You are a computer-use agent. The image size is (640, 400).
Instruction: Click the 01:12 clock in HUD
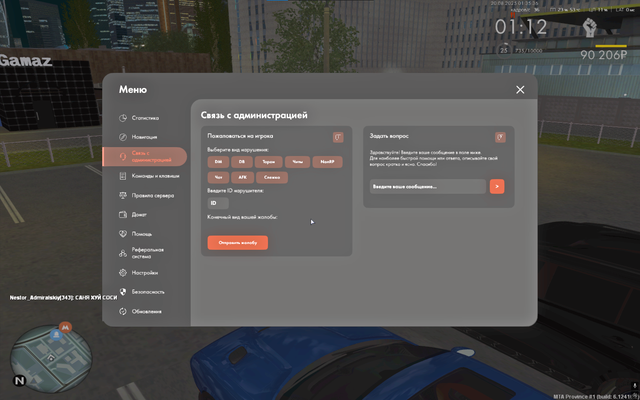(x=521, y=27)
